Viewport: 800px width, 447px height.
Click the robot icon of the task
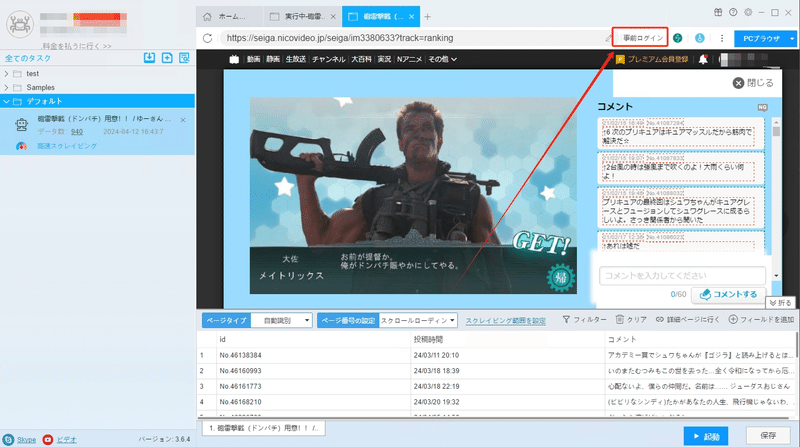point(21,125)
